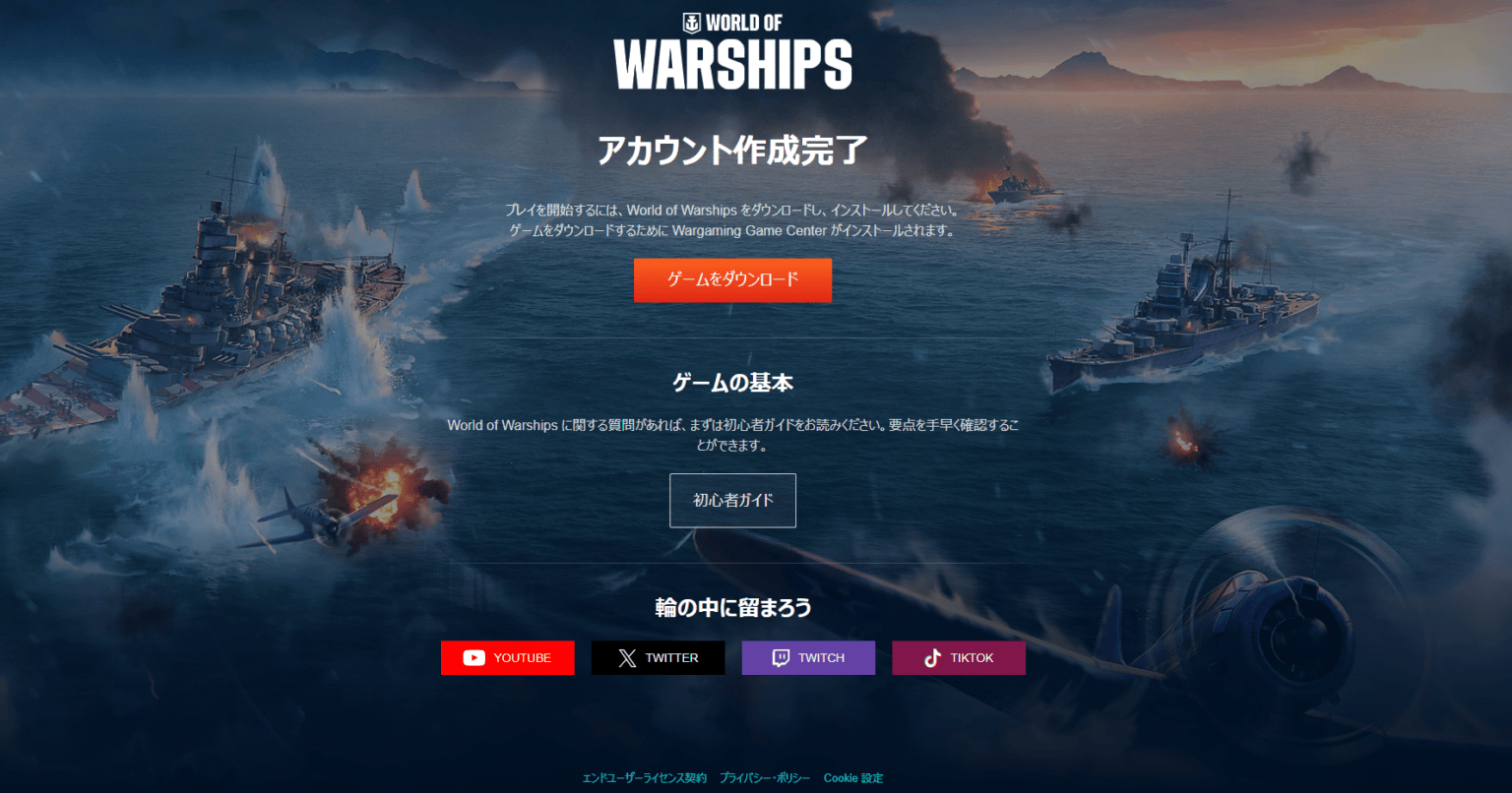
Task: Open the 初心者ガイド beginner guide
Action: (732, 501)
